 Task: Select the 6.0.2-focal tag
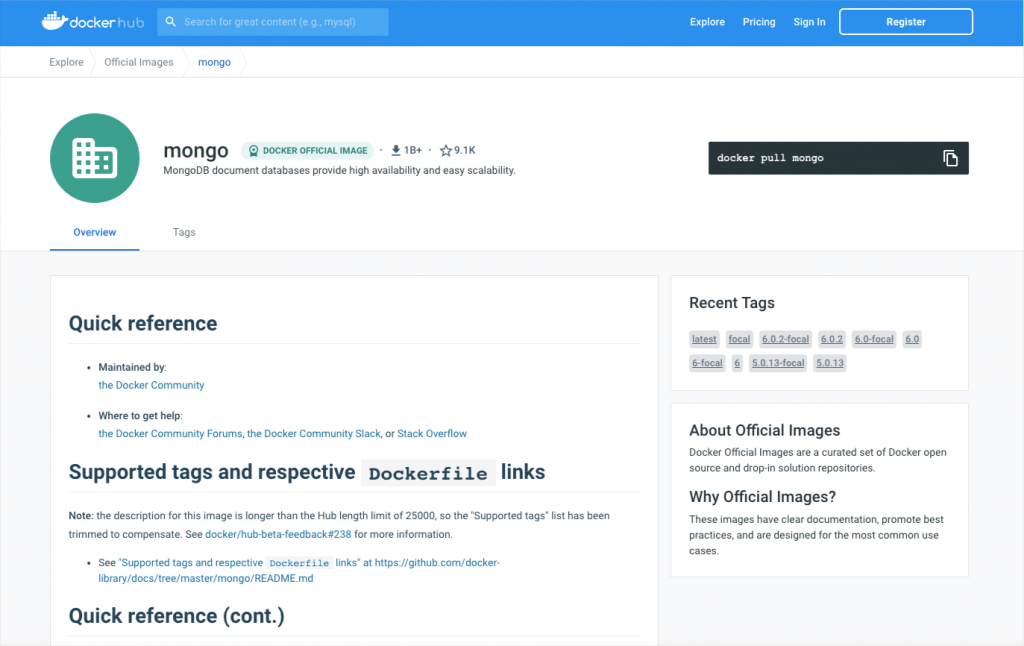[x=786, y=339]
